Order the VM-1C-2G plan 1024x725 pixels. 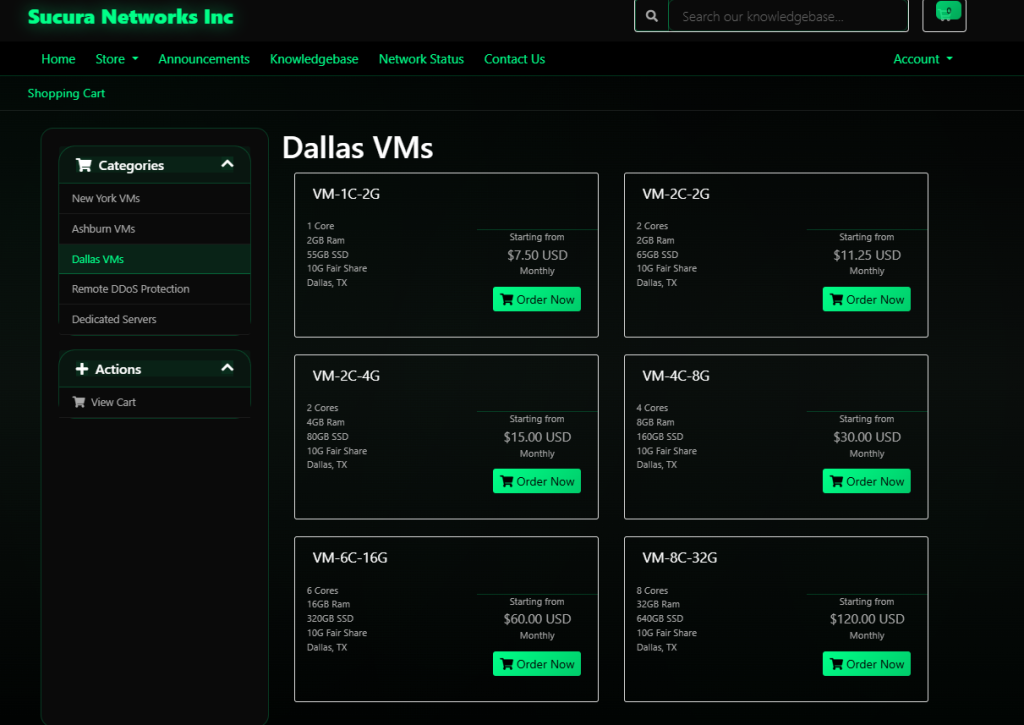tap(536, 299)
